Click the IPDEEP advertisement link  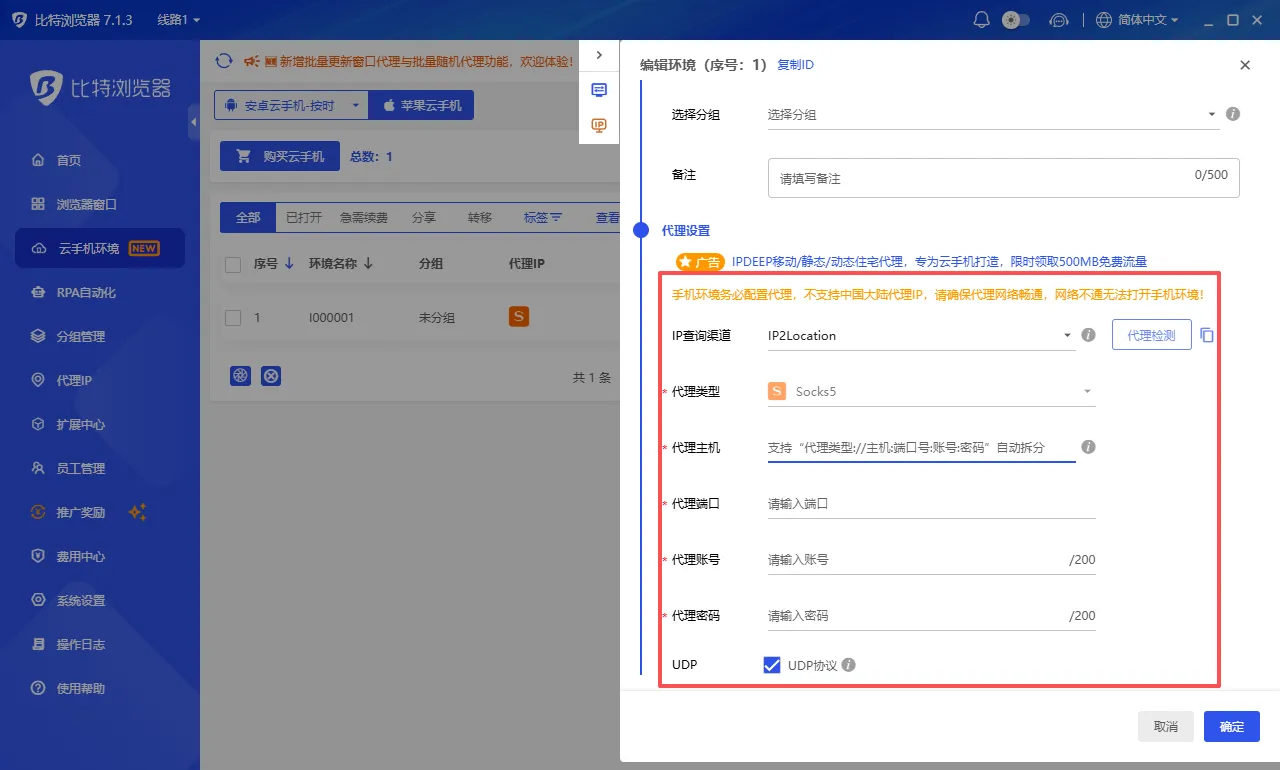tap(939, 261)
